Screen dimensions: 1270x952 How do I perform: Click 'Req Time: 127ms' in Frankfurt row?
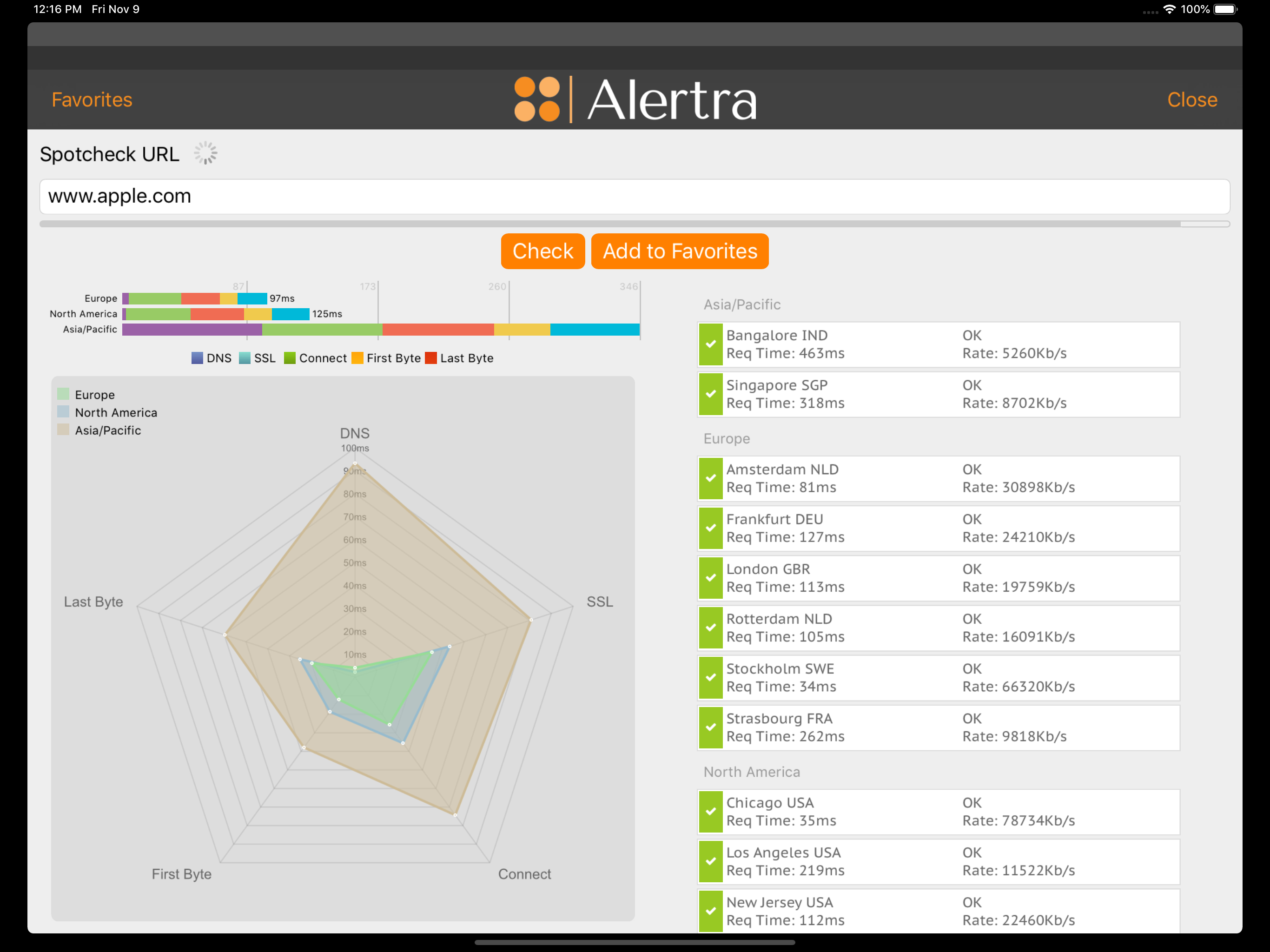coord(785,537)
